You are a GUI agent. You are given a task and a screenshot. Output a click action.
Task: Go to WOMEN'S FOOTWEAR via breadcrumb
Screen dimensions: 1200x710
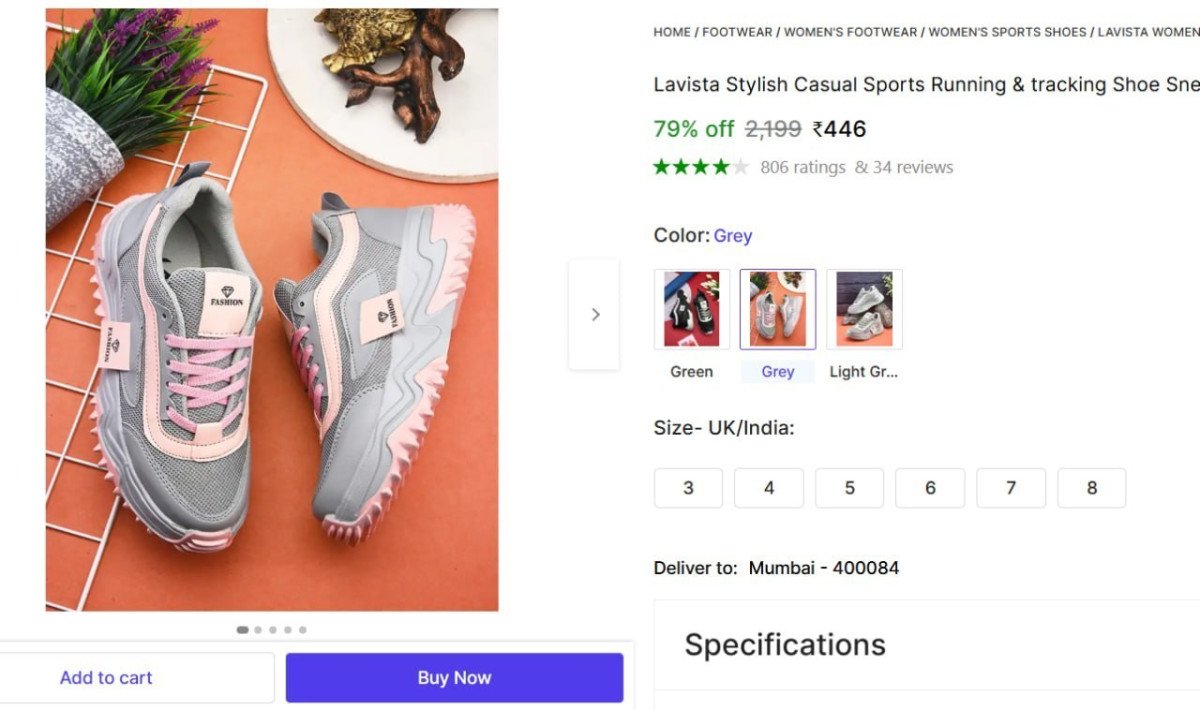point(849,31)
